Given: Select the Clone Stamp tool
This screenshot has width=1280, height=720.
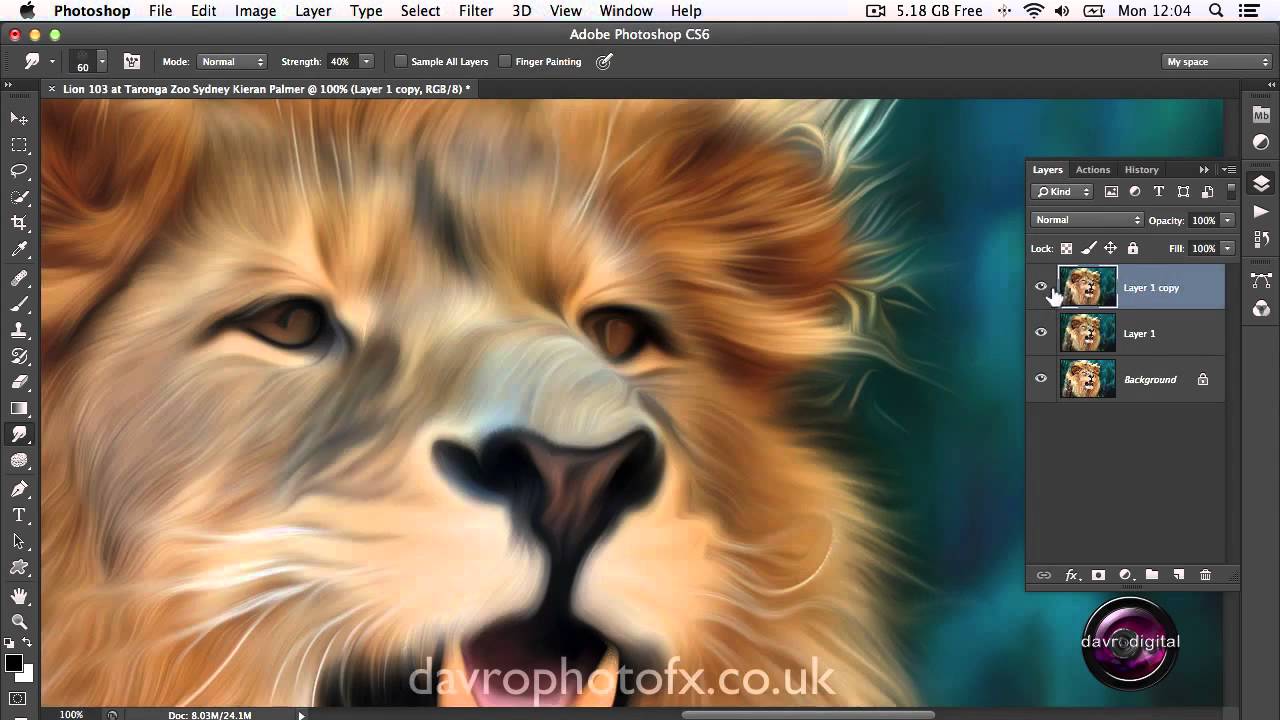Looking at the screenshot, I should tap(19, 330).
